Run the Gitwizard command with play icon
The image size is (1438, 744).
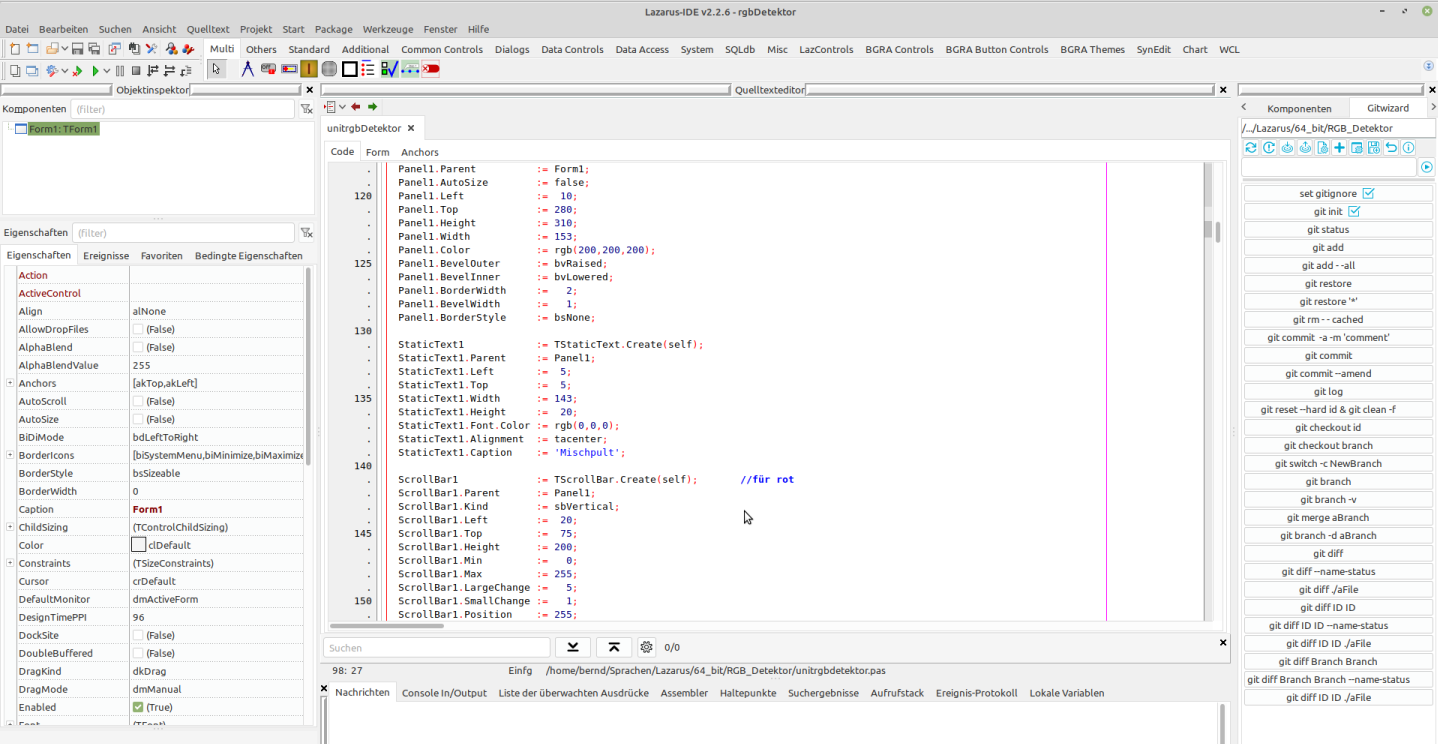coord(1427,167)
